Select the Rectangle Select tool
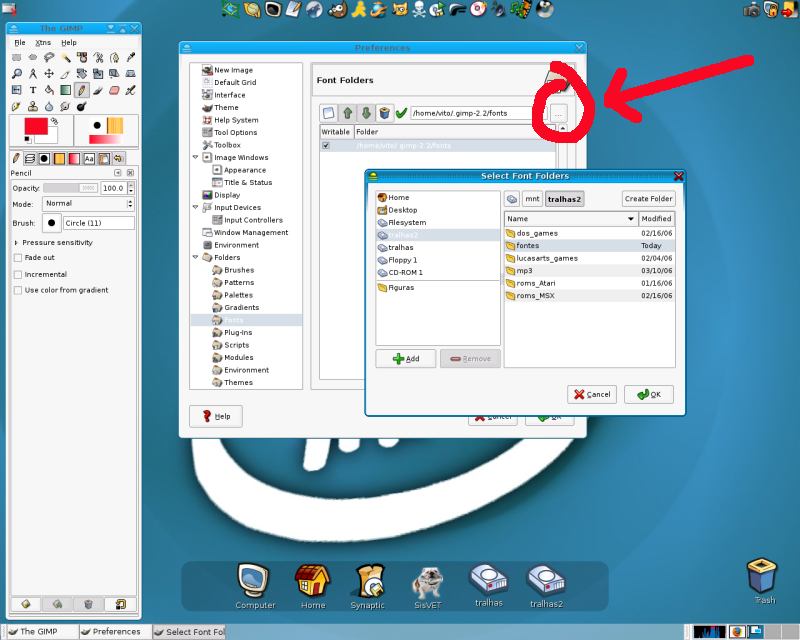This screenshot has width=800, height=640. 16,58
